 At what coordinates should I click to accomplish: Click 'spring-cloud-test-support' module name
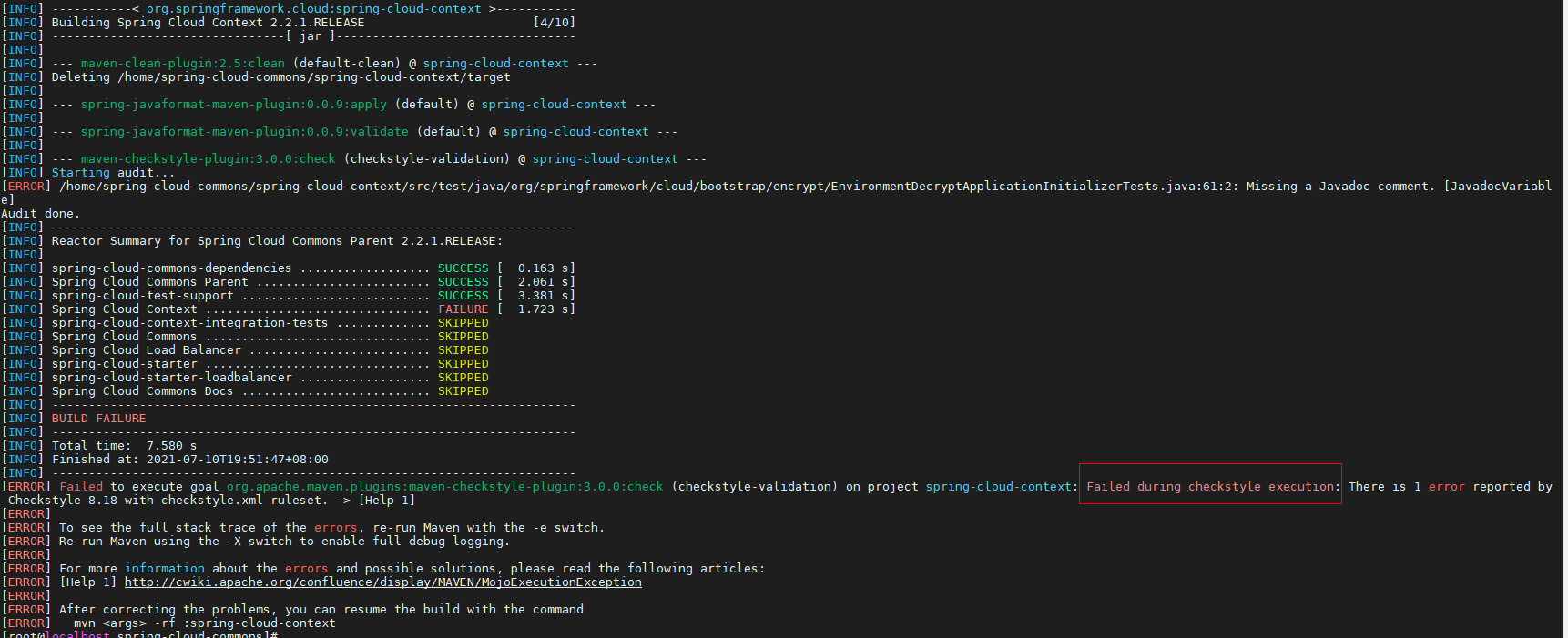coord(142,296)
